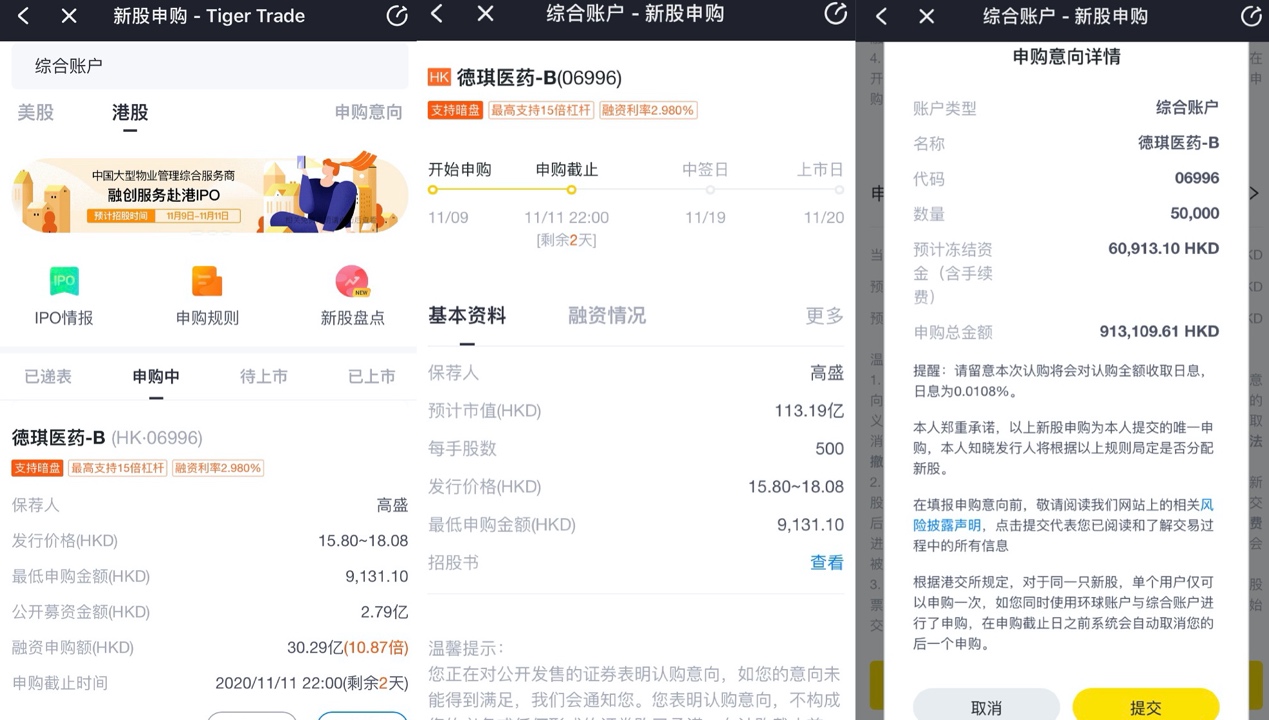Submit the subscription with 提交
Image resolution: width=1269 pixels, height=720 pixels.
[1146, 707]
